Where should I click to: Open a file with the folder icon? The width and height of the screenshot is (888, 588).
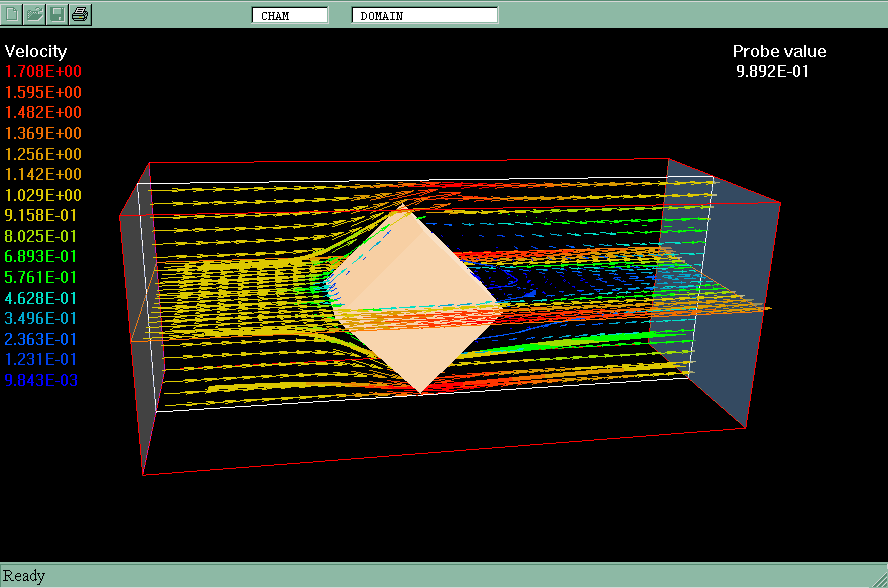click(x=35, y=14)
